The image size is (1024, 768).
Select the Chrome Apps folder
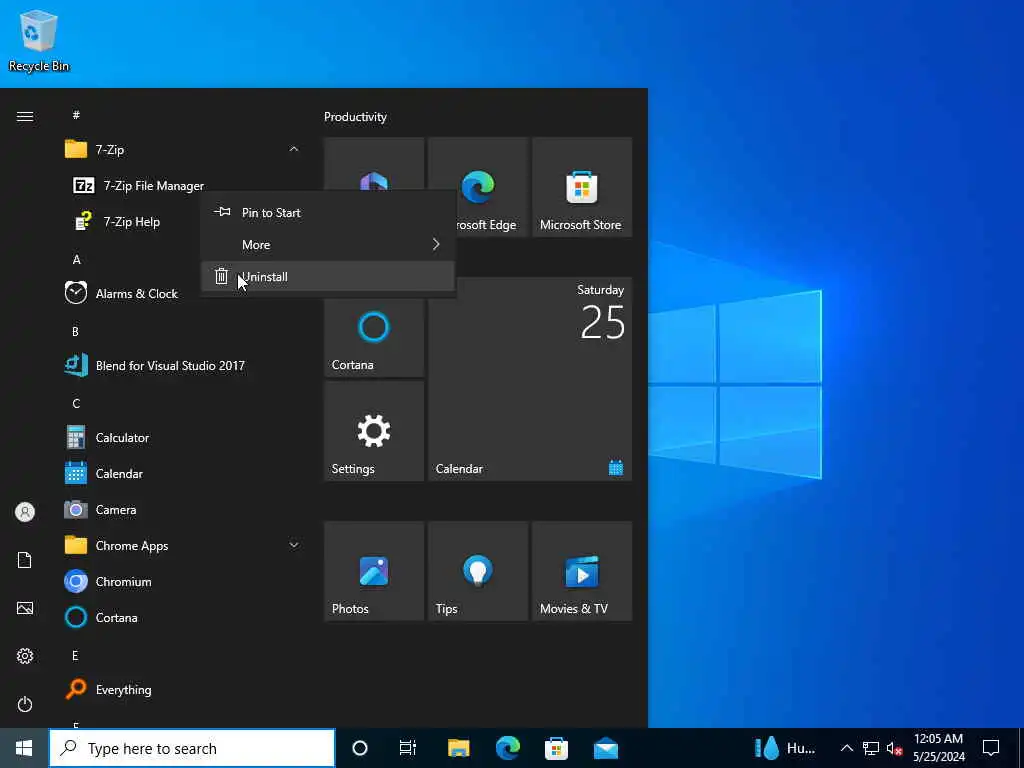point(183,545)
